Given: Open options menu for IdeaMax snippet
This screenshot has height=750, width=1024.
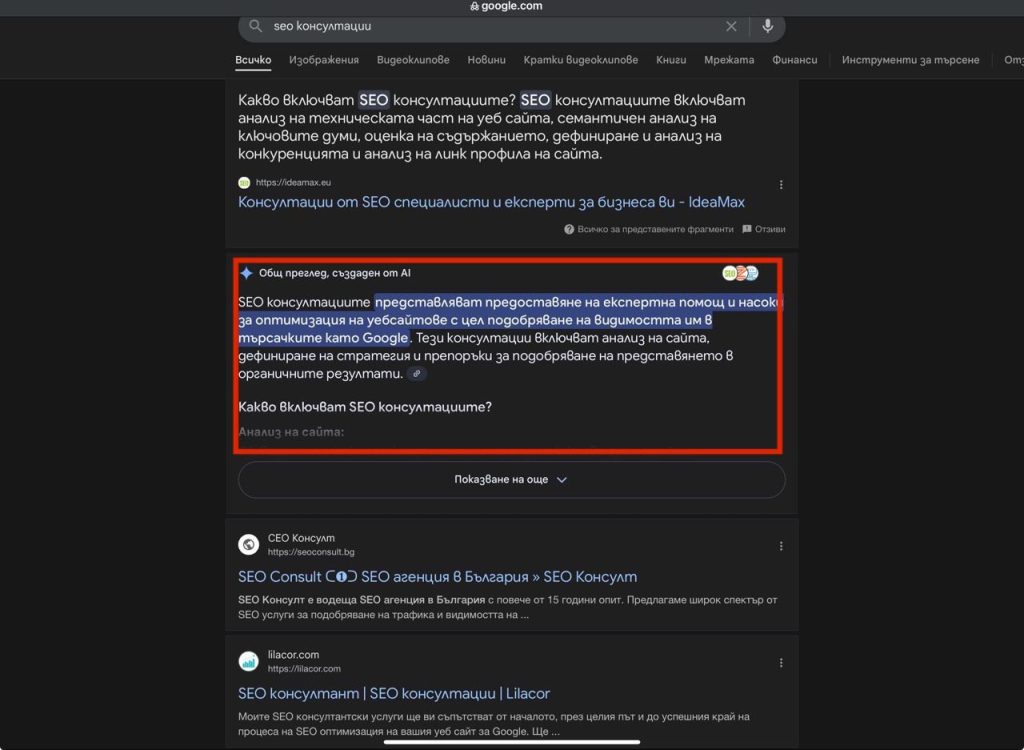Looking at the screenshot, I should (780, 185).
